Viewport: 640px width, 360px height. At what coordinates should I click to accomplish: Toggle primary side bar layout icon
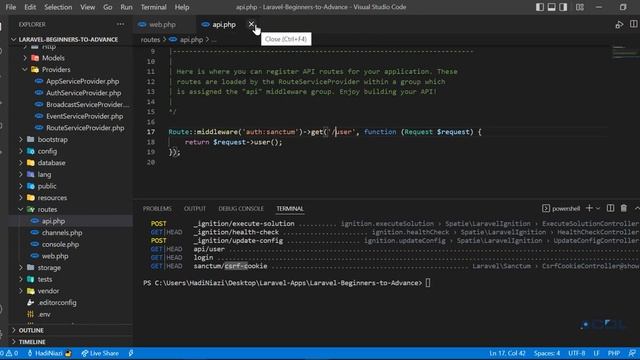point(540,7)
